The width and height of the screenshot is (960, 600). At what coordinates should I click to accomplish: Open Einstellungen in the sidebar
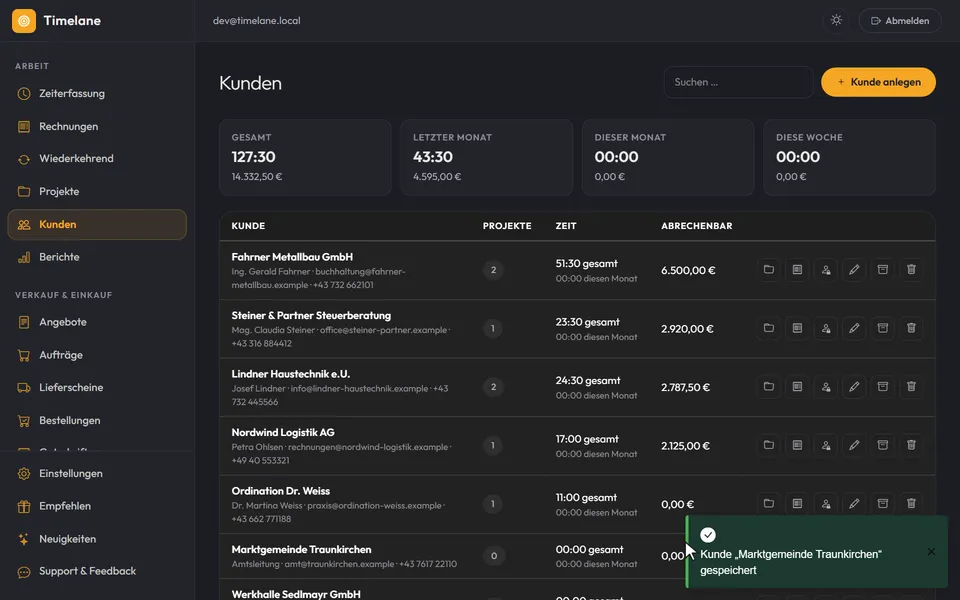click(97, 473)
